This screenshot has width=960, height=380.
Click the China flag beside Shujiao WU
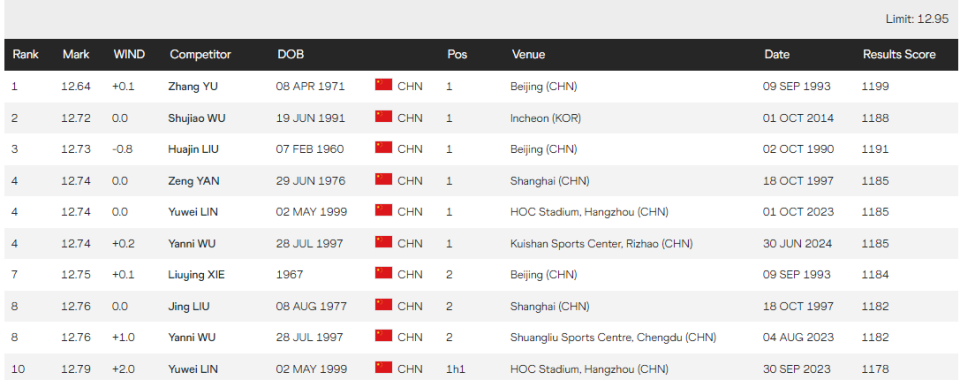point(383,116)
